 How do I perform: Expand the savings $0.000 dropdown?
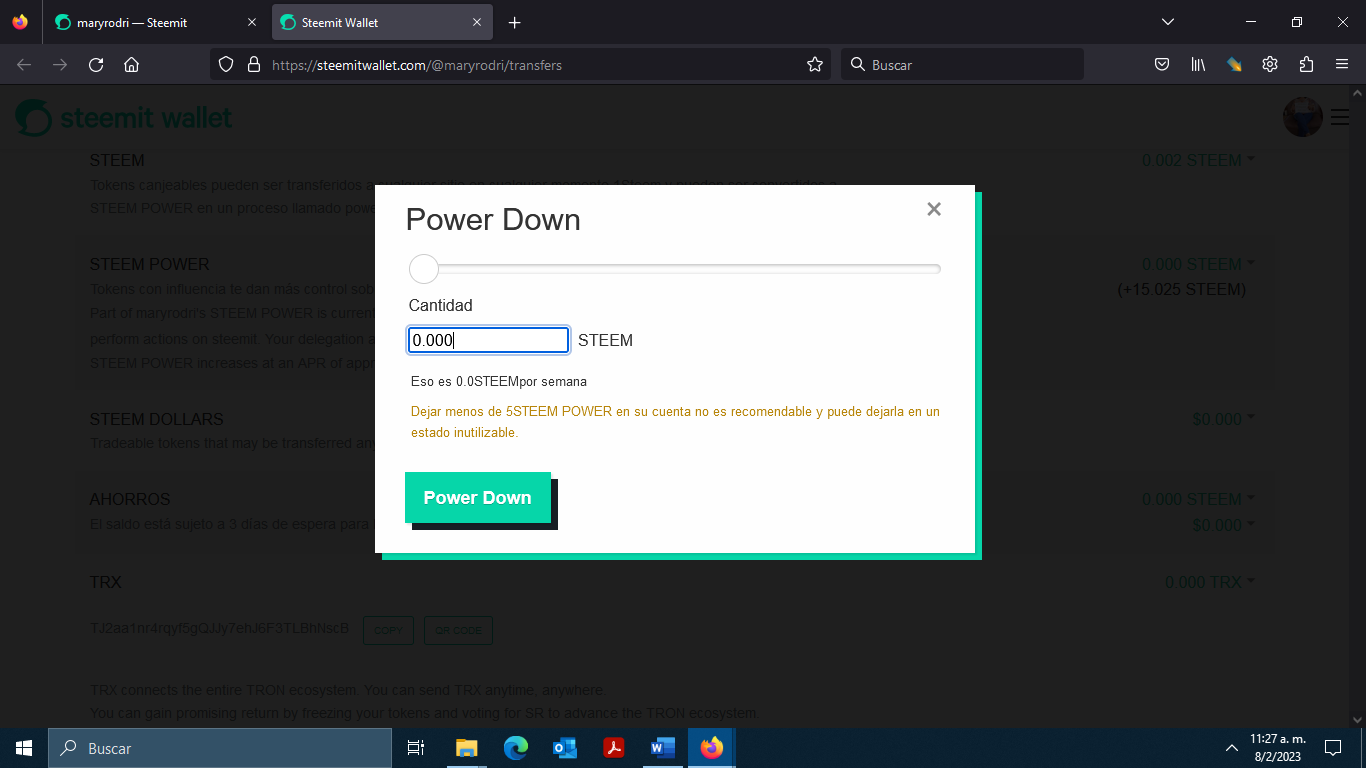click(x=1223, y=525)
